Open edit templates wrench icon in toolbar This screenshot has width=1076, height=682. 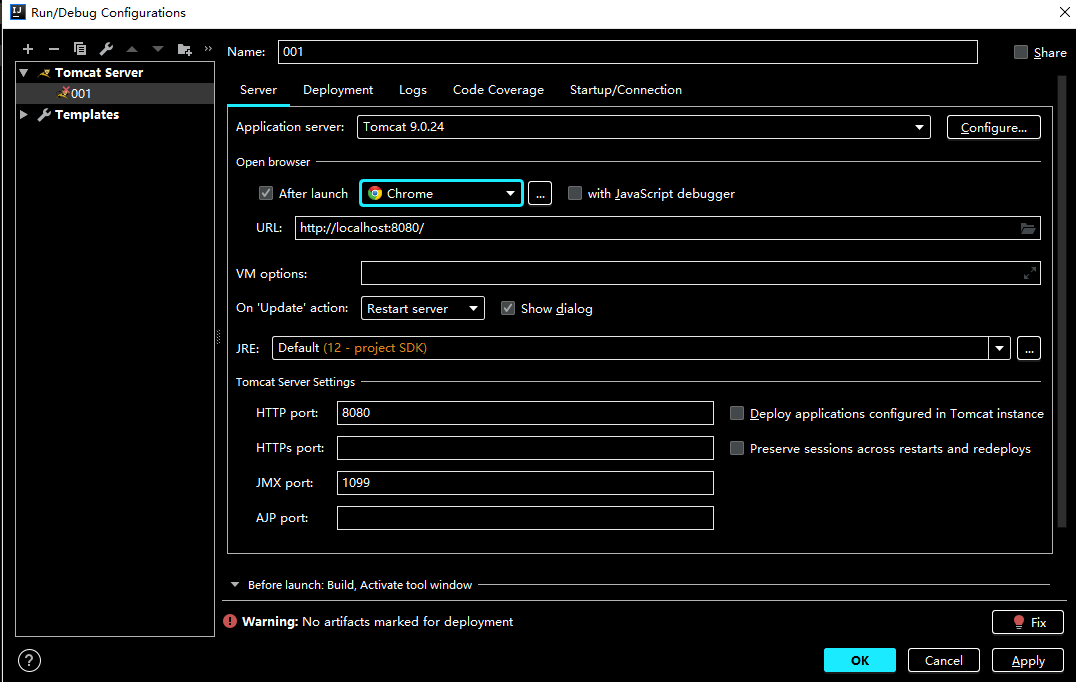coord(106,49)
